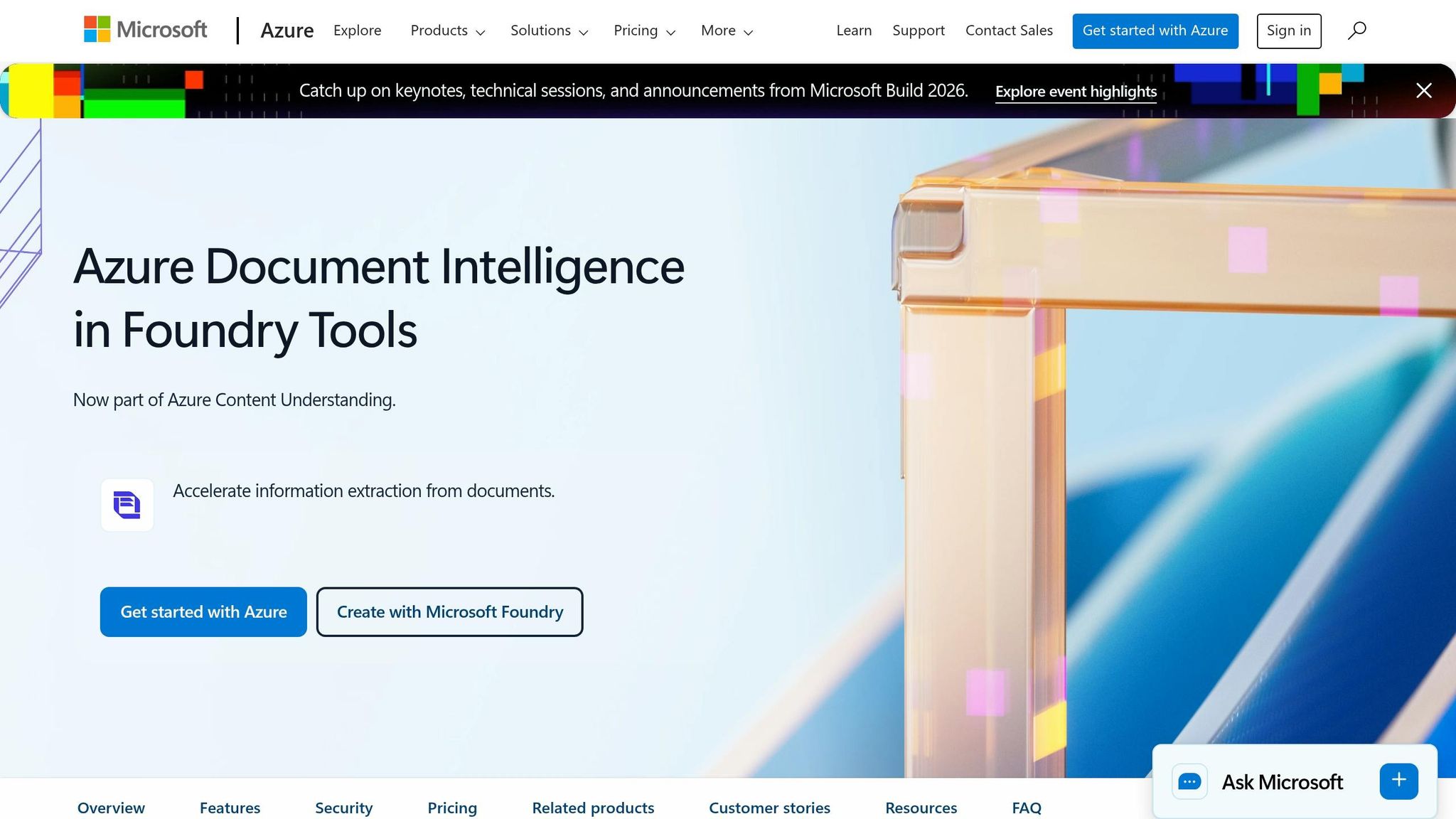Switch to the Features tab
1456x819 pixels.
click(230, 808)
